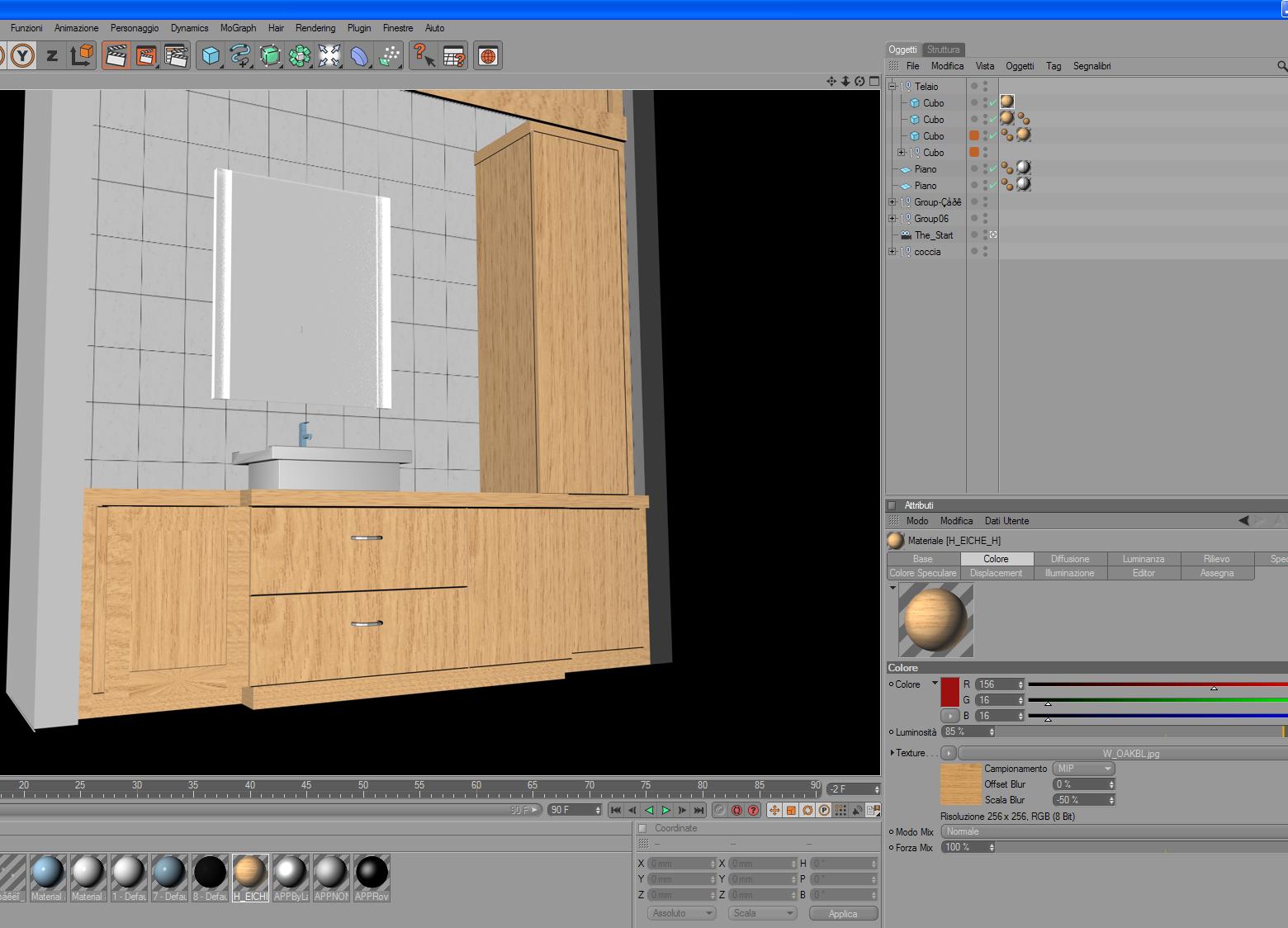Switch the coordinate system icon
Viewport: 1288px width, 928px height.
pos(82,56)
